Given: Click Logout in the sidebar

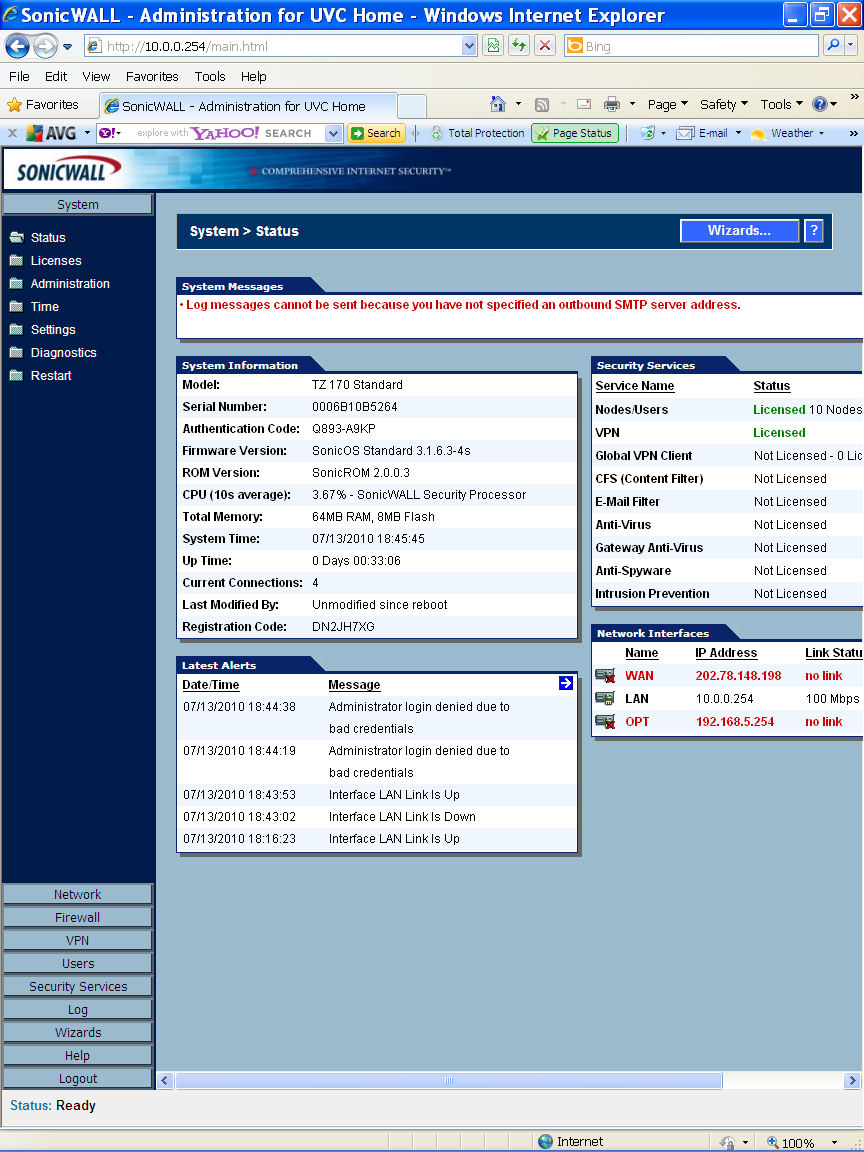Looking at the screenshot, I should point(78,1079).
